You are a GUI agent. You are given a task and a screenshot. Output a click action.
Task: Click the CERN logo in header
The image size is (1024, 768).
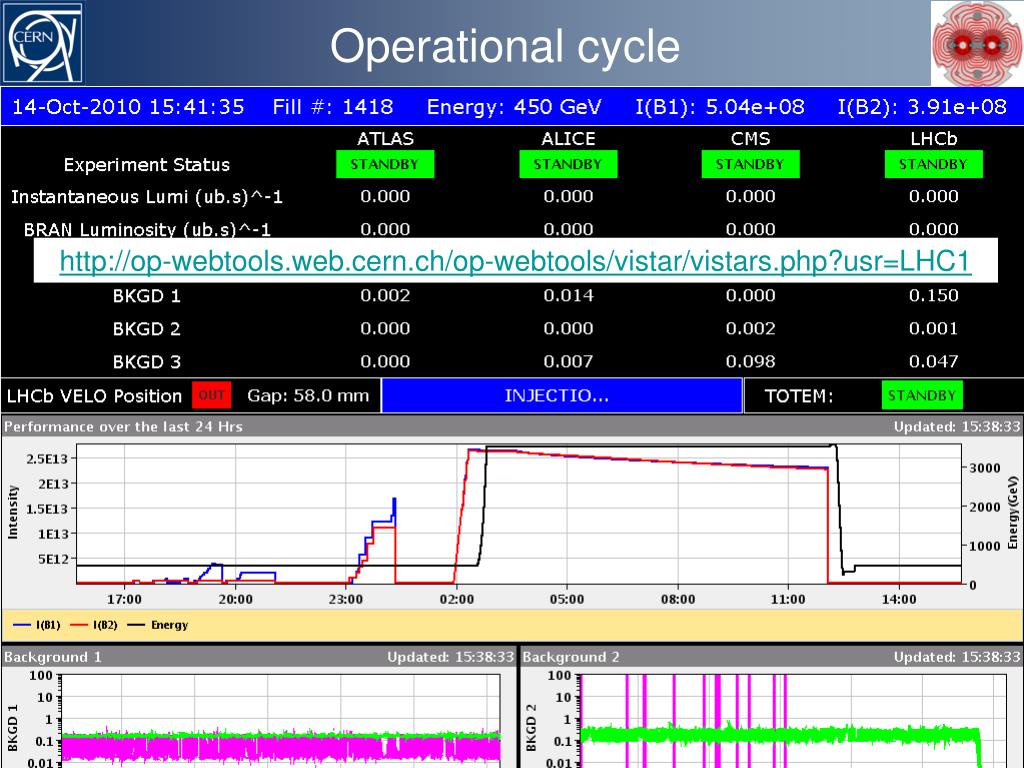point(43,43)
